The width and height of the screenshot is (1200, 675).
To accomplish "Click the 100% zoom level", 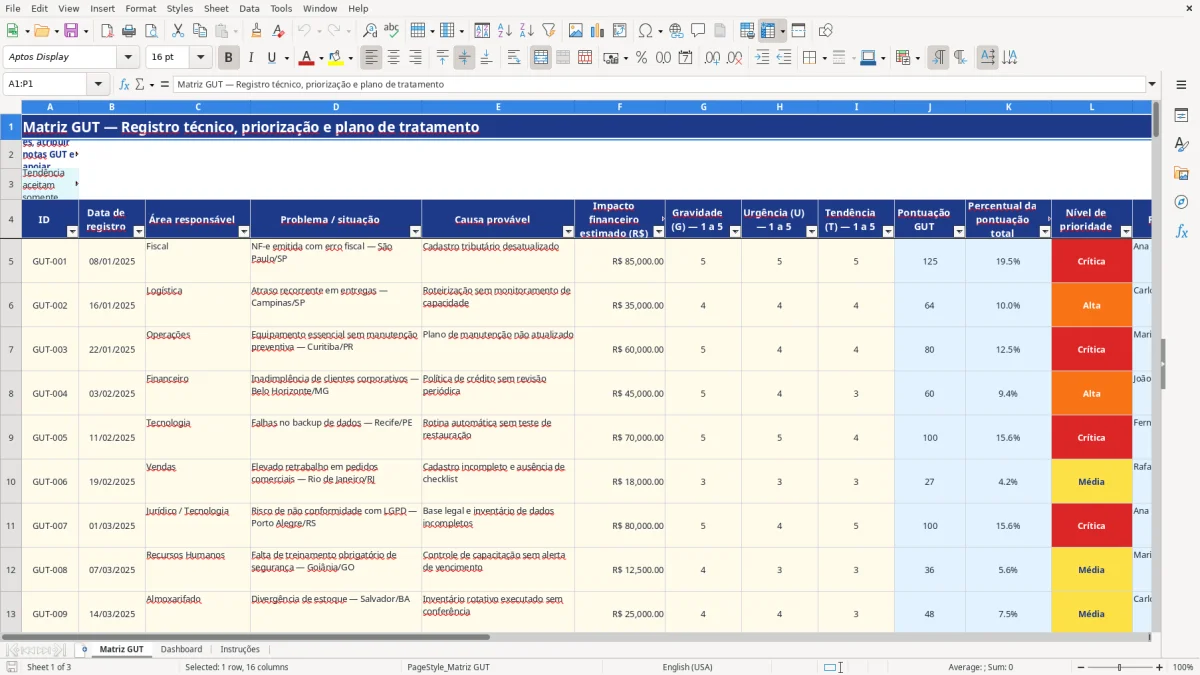I will pyautogui.click(x=1183, y=667).
